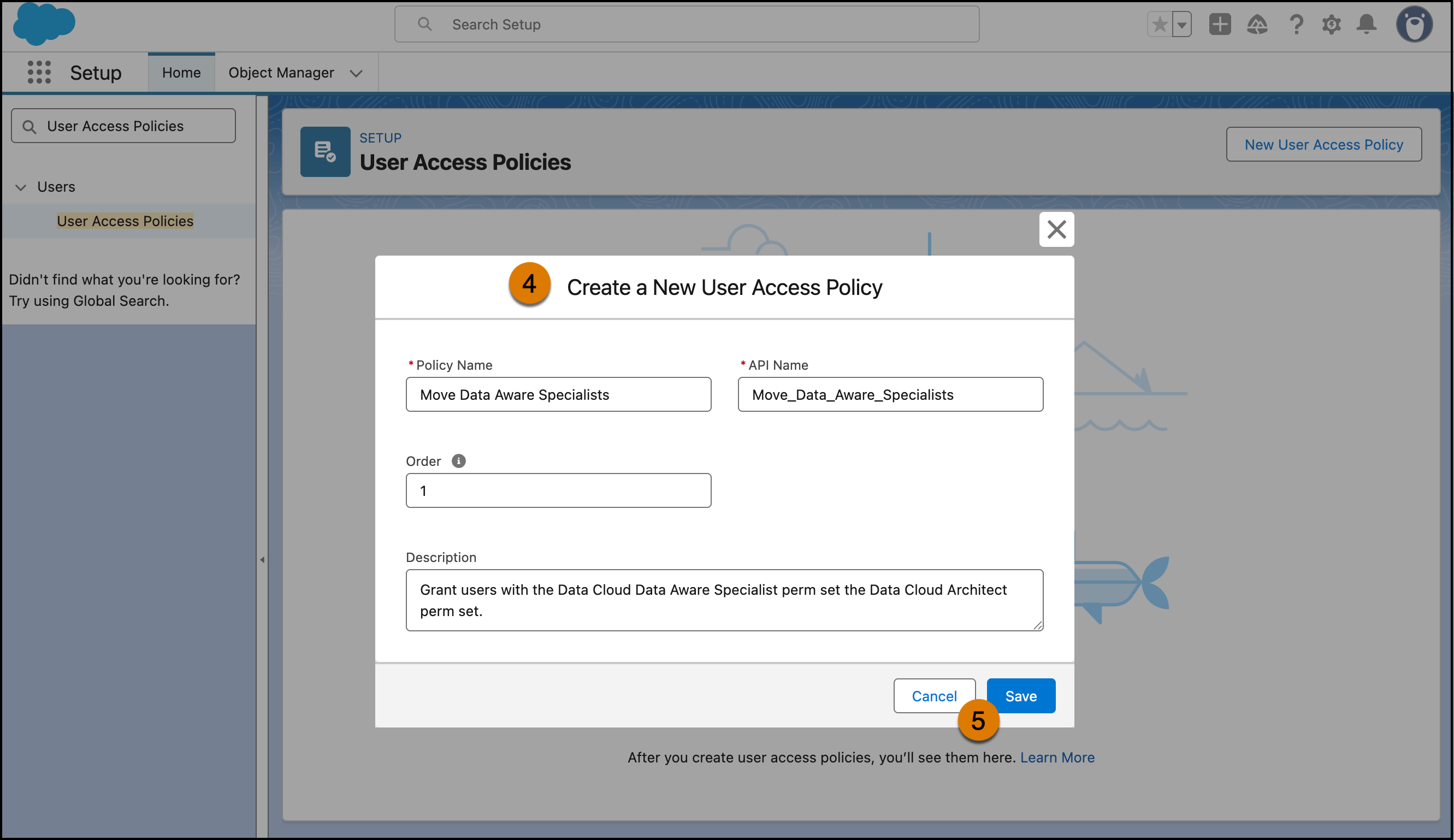Switch to the Home tab

tap(181, 73)
